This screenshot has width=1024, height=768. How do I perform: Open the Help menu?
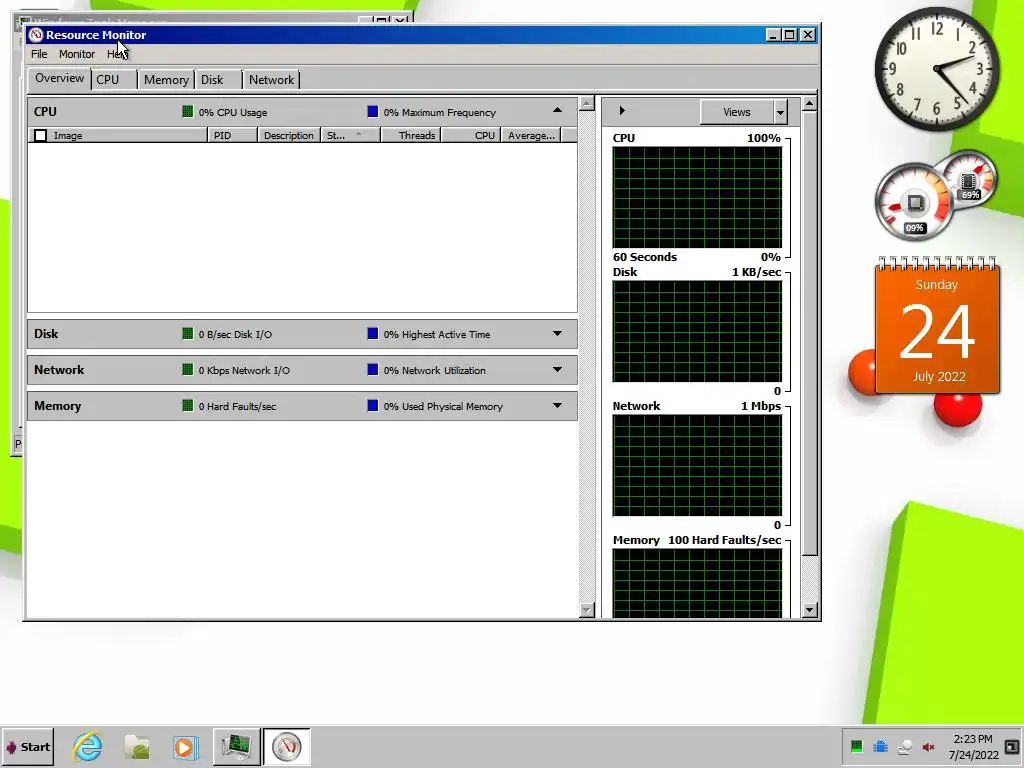tap(117, 54)
